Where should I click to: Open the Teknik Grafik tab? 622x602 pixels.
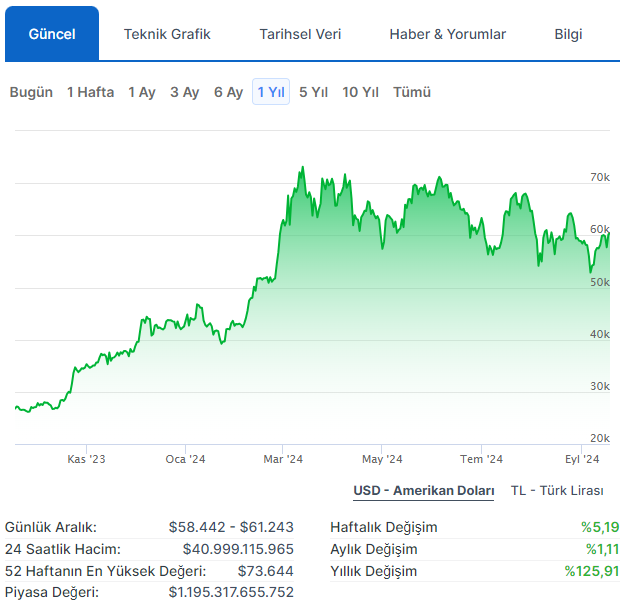(167, 34)
